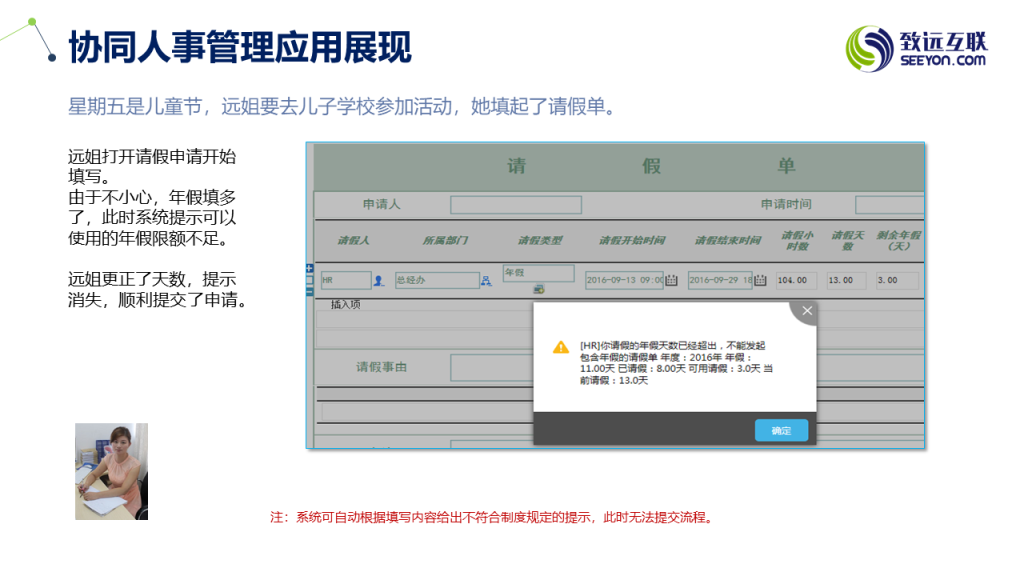Open the calendar icon for leave start time
The image size is (1024, 576).
point(671,280)
